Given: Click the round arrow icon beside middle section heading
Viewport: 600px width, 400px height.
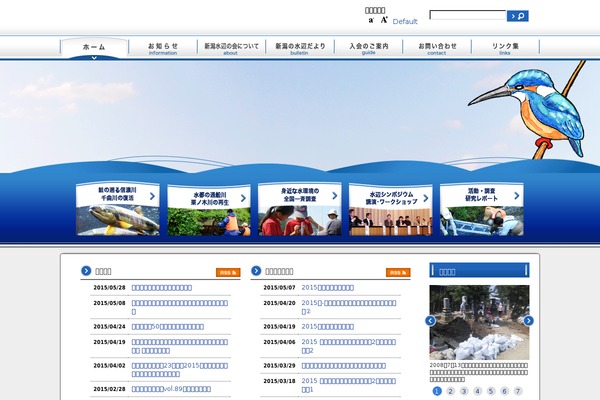Looking at the screenshot, I should click(256, 271).
